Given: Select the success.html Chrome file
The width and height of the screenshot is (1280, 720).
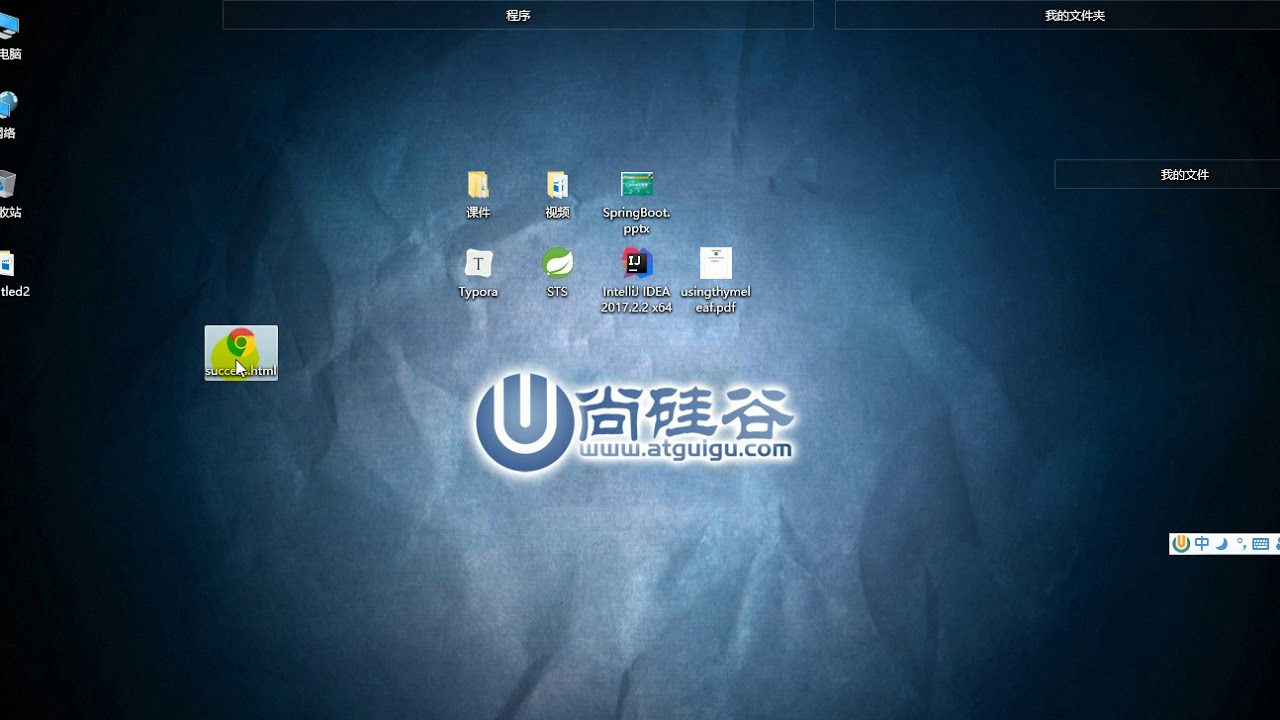Looking at the screenshot, I should click(x=241, y=353).
